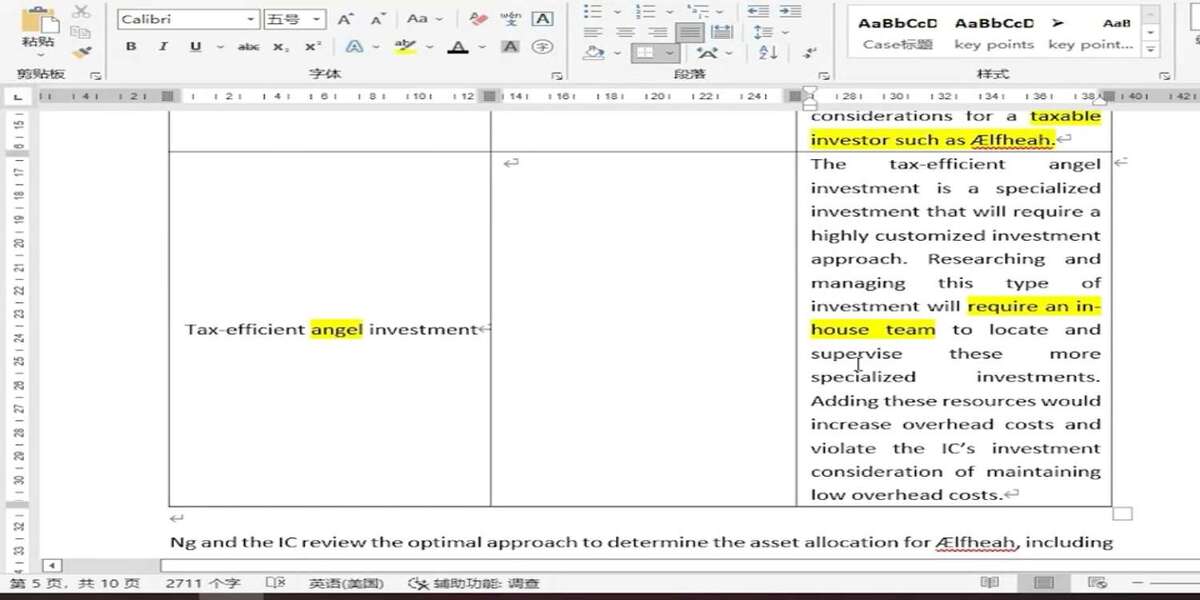Screen dimensions: 1200x600
Task: Click the Clear Formatting eraser icon
Action: 479,19
